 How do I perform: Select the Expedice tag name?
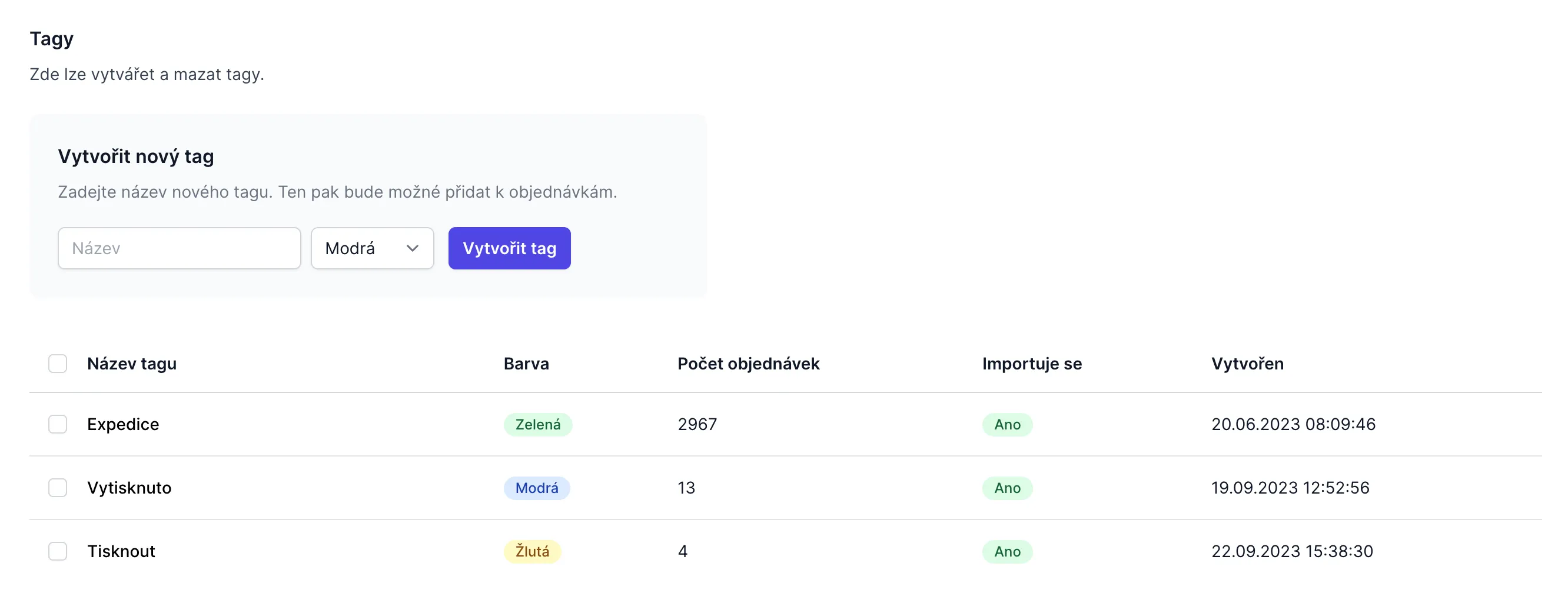pyautogui.click(x=123, y=424)
